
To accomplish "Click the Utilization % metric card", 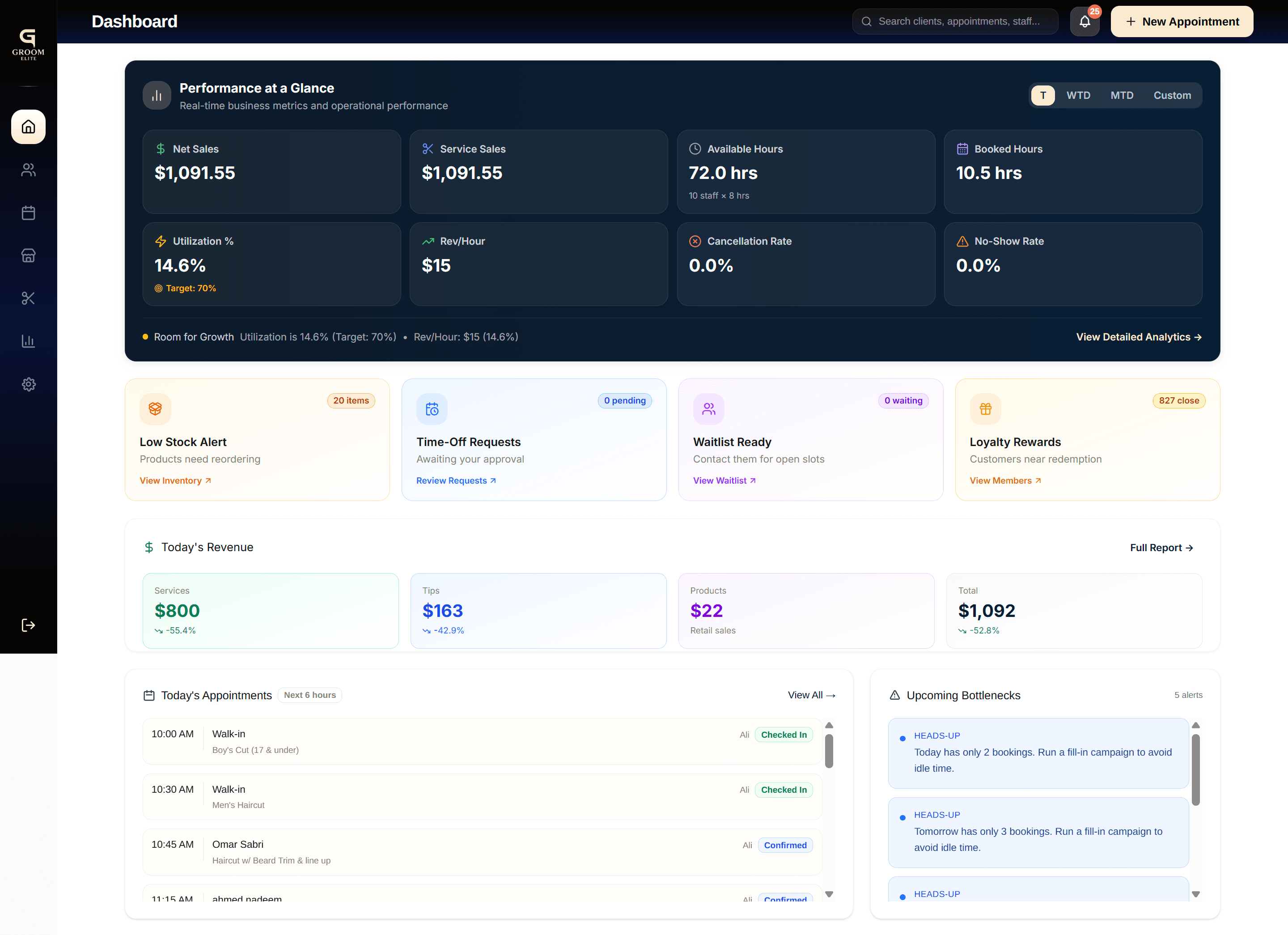I will coord(271,264).
